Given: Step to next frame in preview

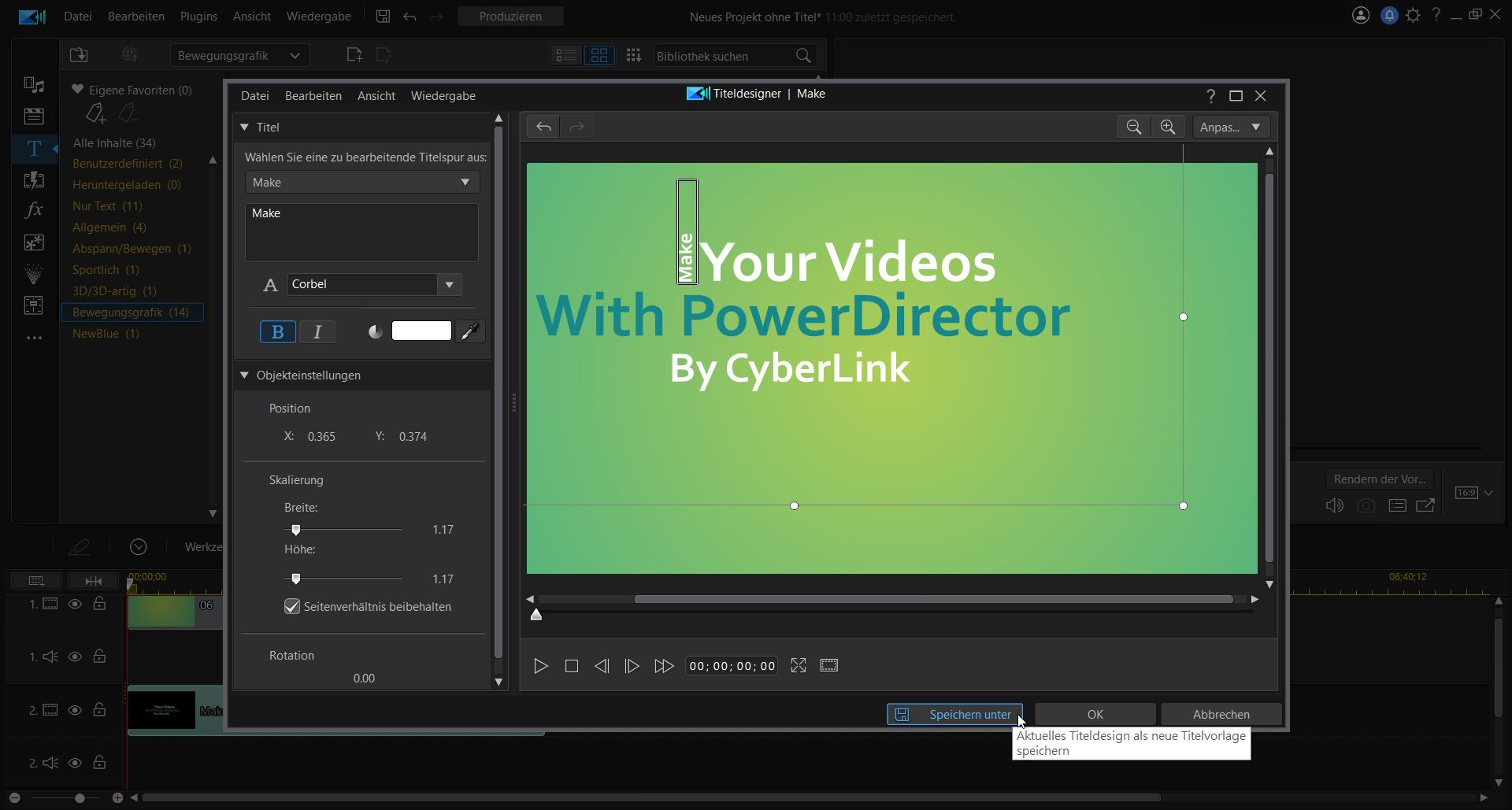Looking at the screenshot, I should point(632,666).
